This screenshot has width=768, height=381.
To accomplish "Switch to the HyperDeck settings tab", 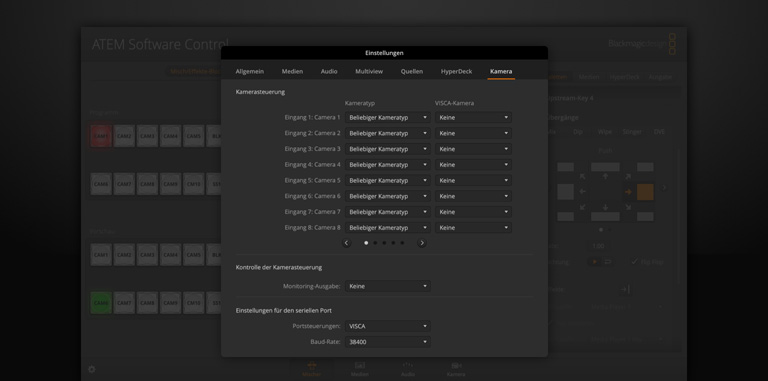I will 456,71.
